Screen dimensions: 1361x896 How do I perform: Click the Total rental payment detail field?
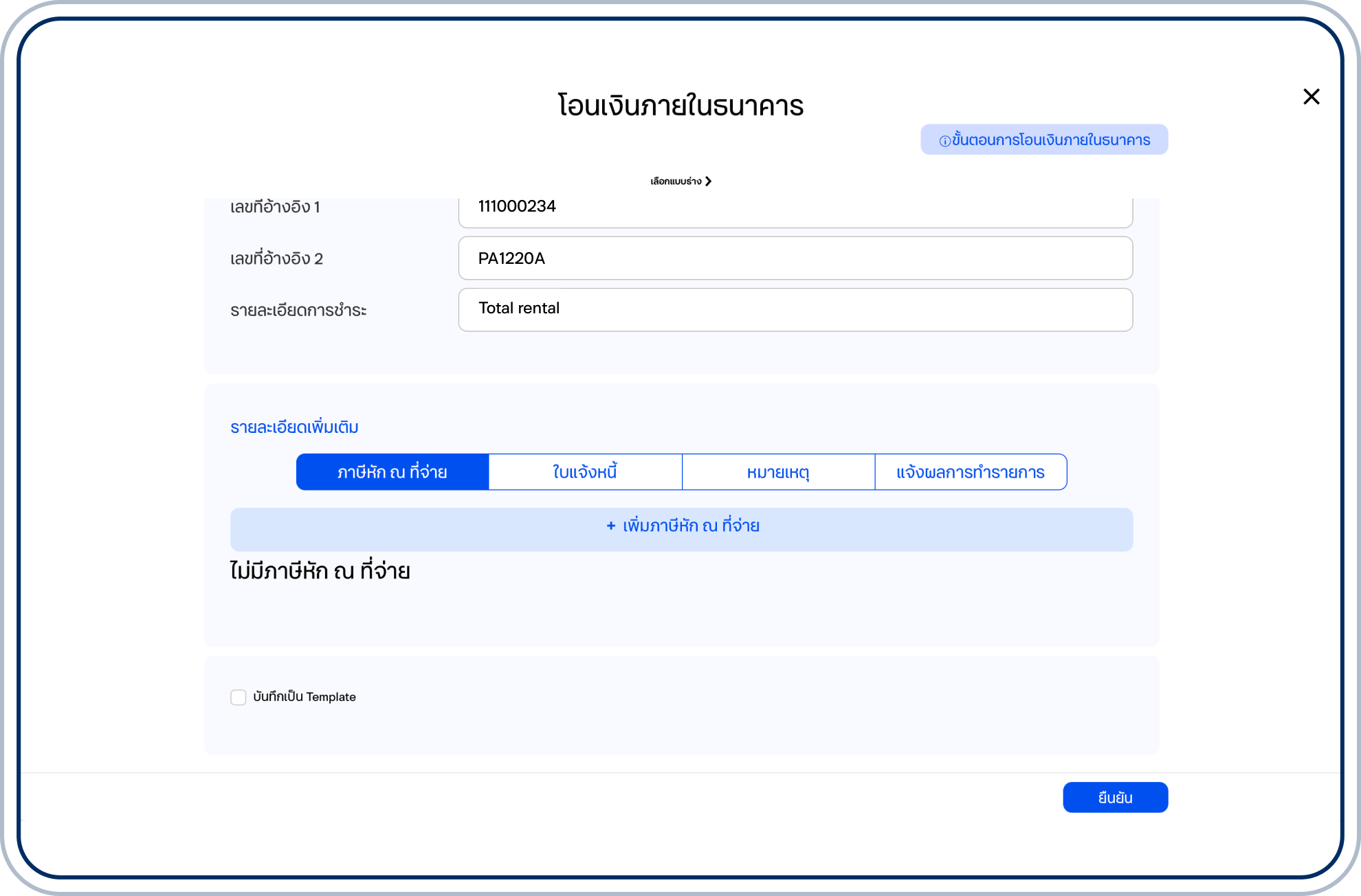(x=795, y=309)
